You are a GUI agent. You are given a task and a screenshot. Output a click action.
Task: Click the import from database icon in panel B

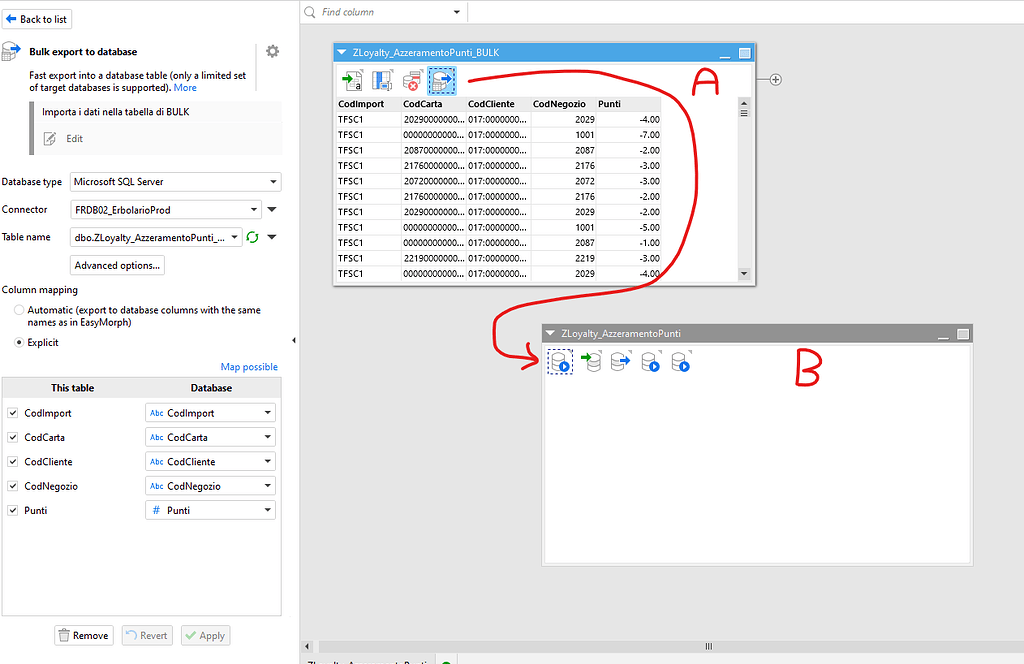coord(590,362)
